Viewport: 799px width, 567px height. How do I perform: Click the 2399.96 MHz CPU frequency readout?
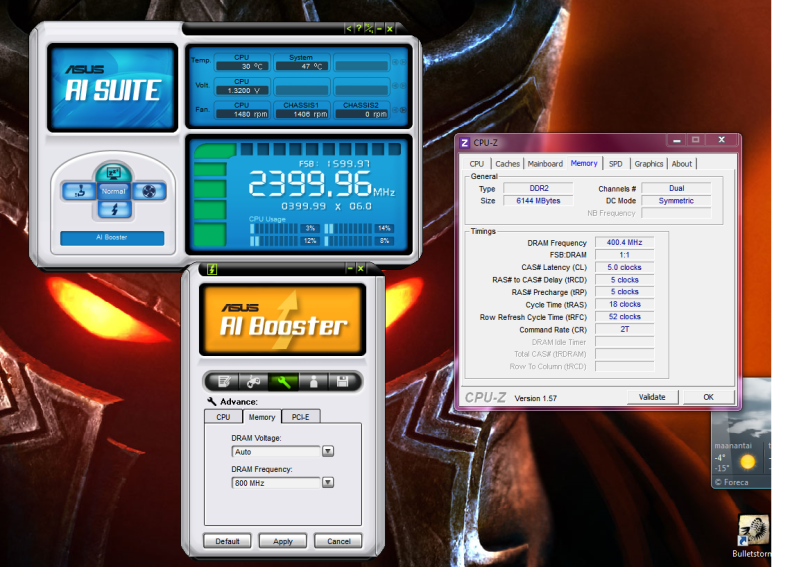click(321, 184)
